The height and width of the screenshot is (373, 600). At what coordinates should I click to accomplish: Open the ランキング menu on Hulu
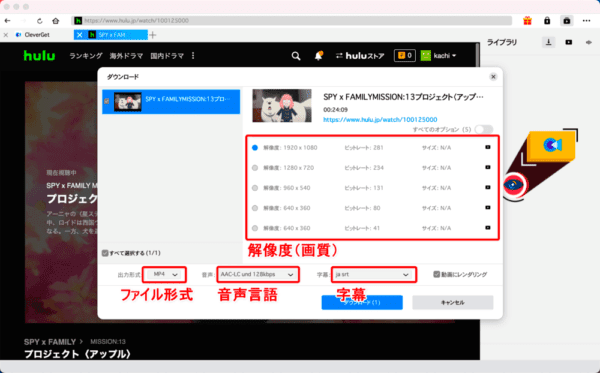[x=86, y=56]
